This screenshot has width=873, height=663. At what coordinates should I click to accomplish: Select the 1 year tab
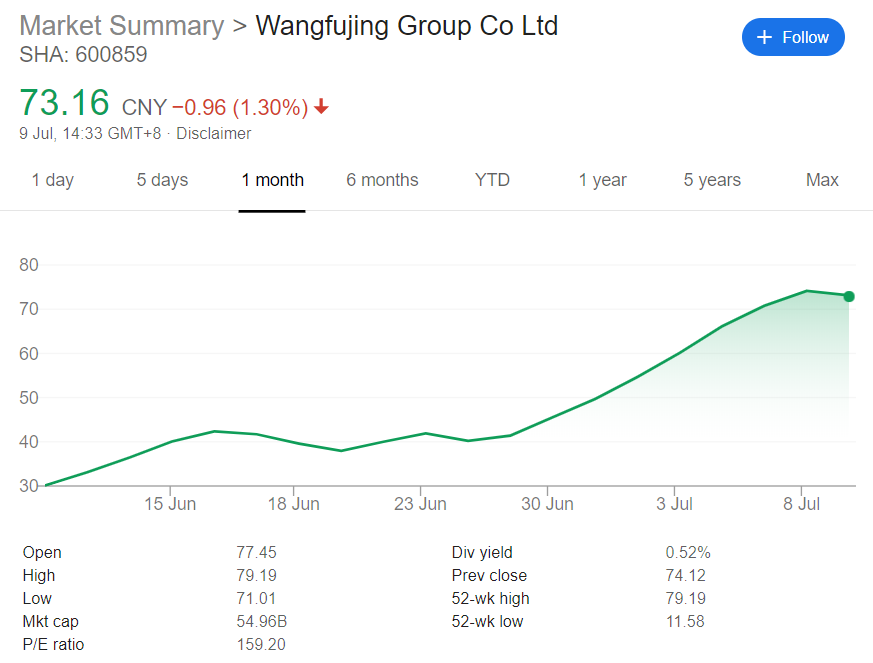click(602, 180)
